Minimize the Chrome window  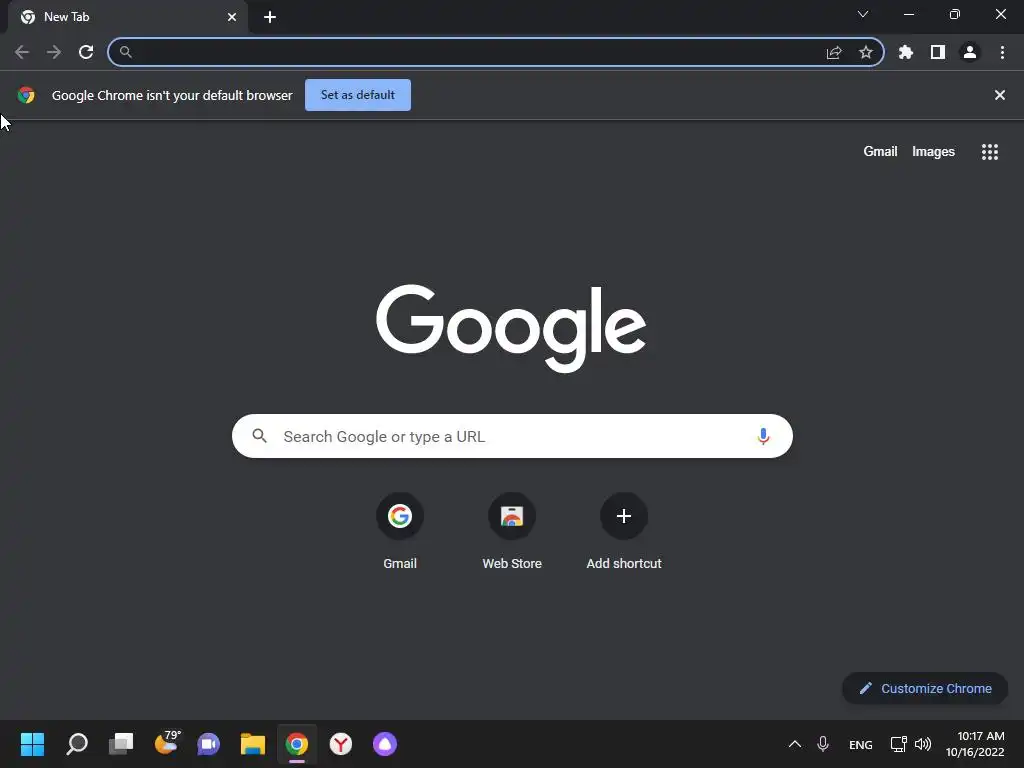[908, 14]
